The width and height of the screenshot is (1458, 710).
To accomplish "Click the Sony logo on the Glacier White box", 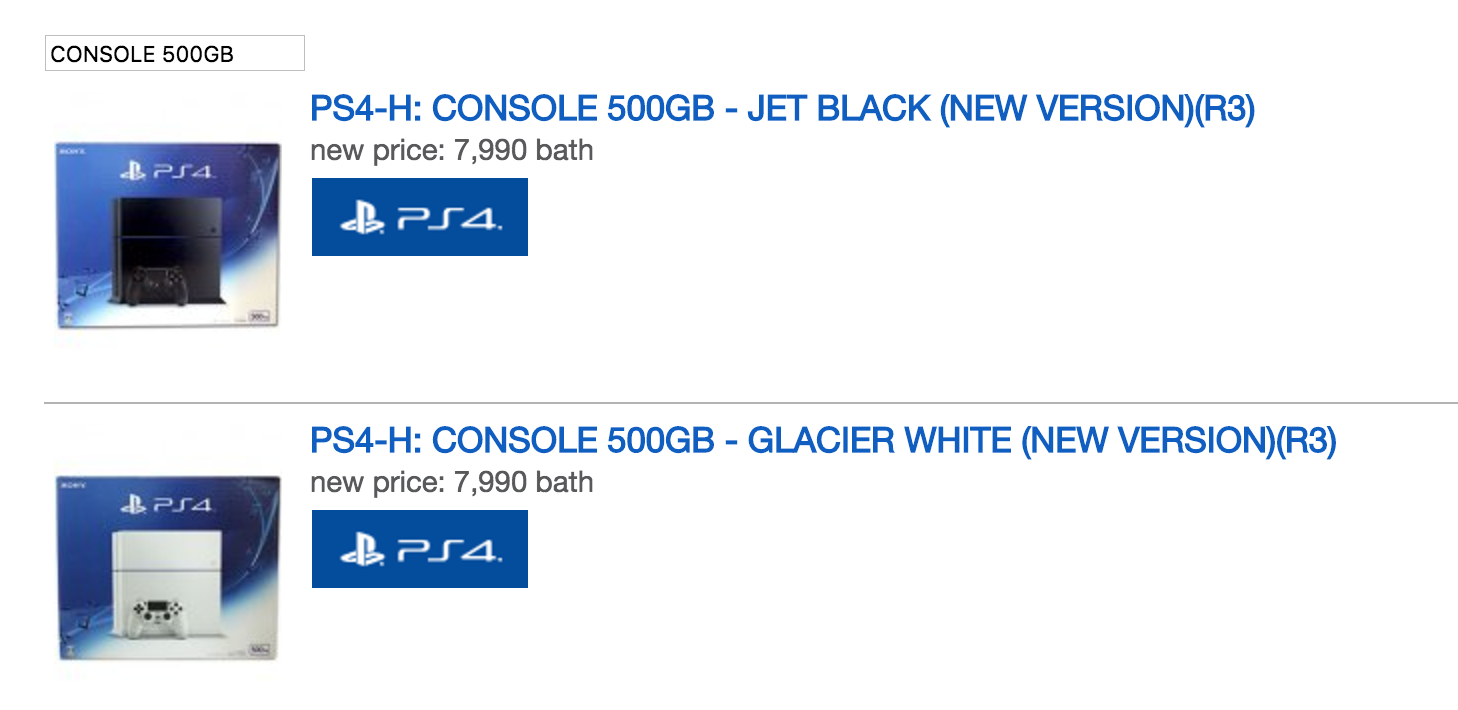I will pyautogui.click(x=69, y=484).
